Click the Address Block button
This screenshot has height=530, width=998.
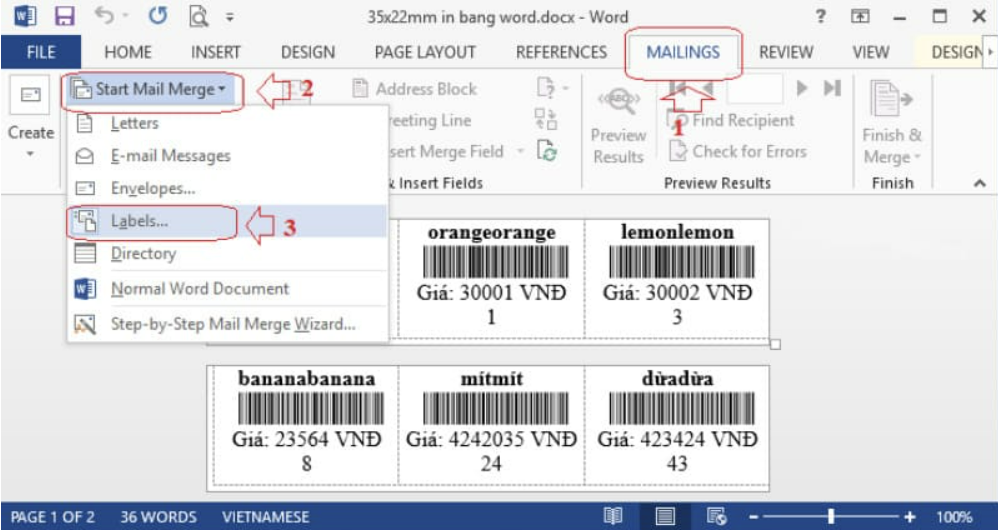pyautogui.click(x=415, y=89)
